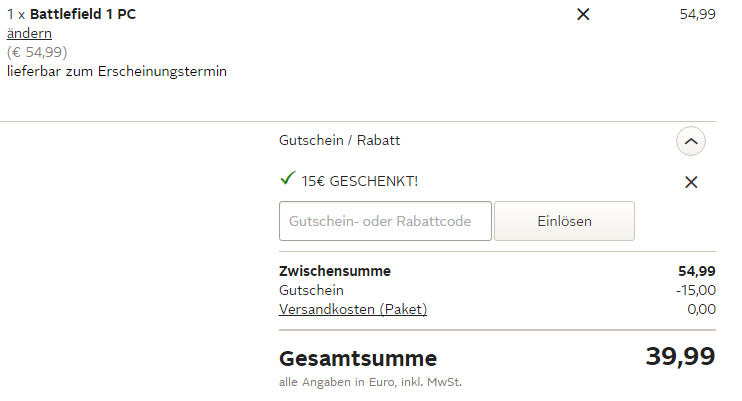Click the Zwischensumme label
Viewport: 742px width, 401px height.
point(334,271)
